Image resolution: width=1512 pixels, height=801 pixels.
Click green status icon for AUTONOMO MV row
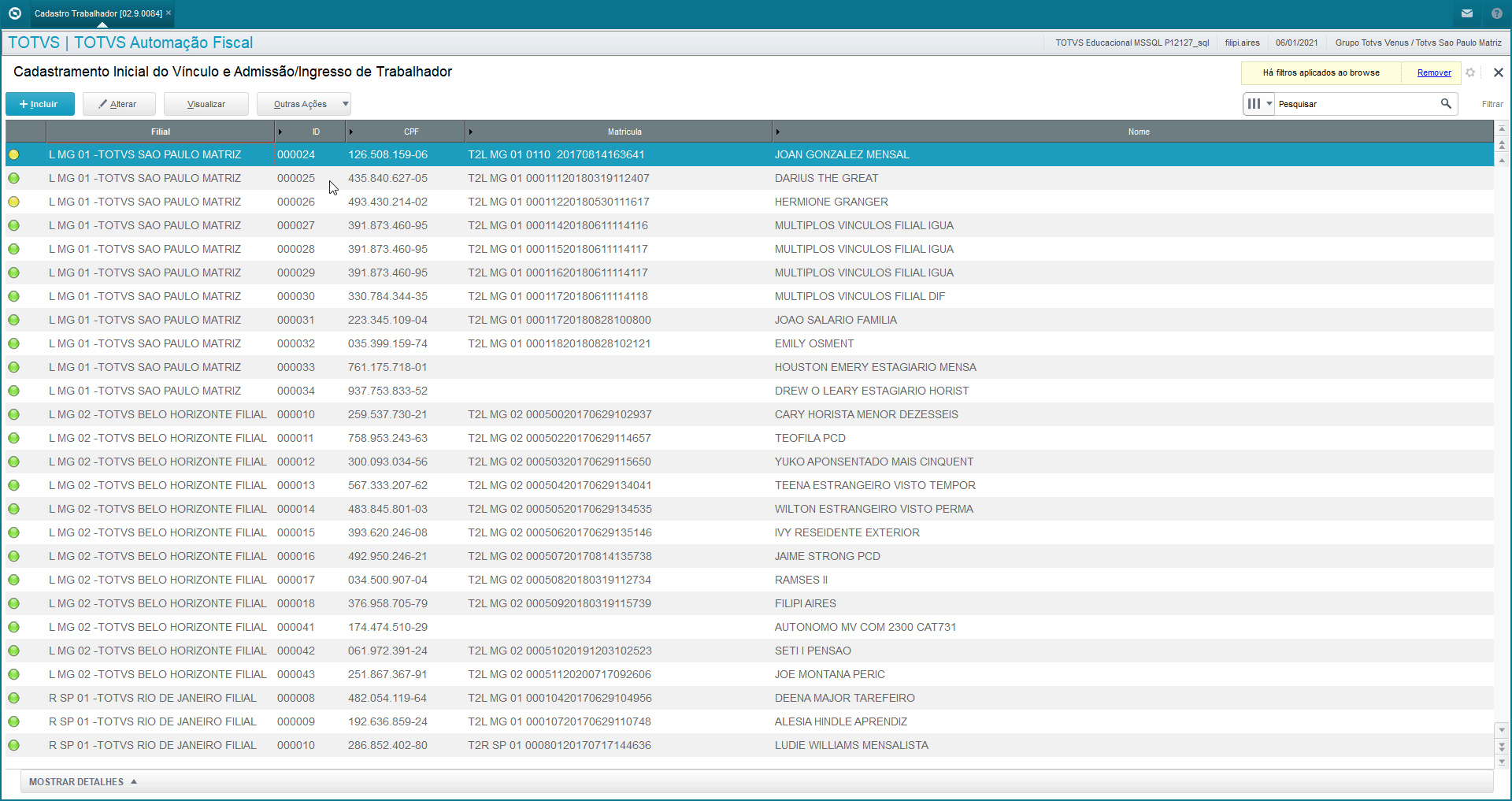click(14, 627)
